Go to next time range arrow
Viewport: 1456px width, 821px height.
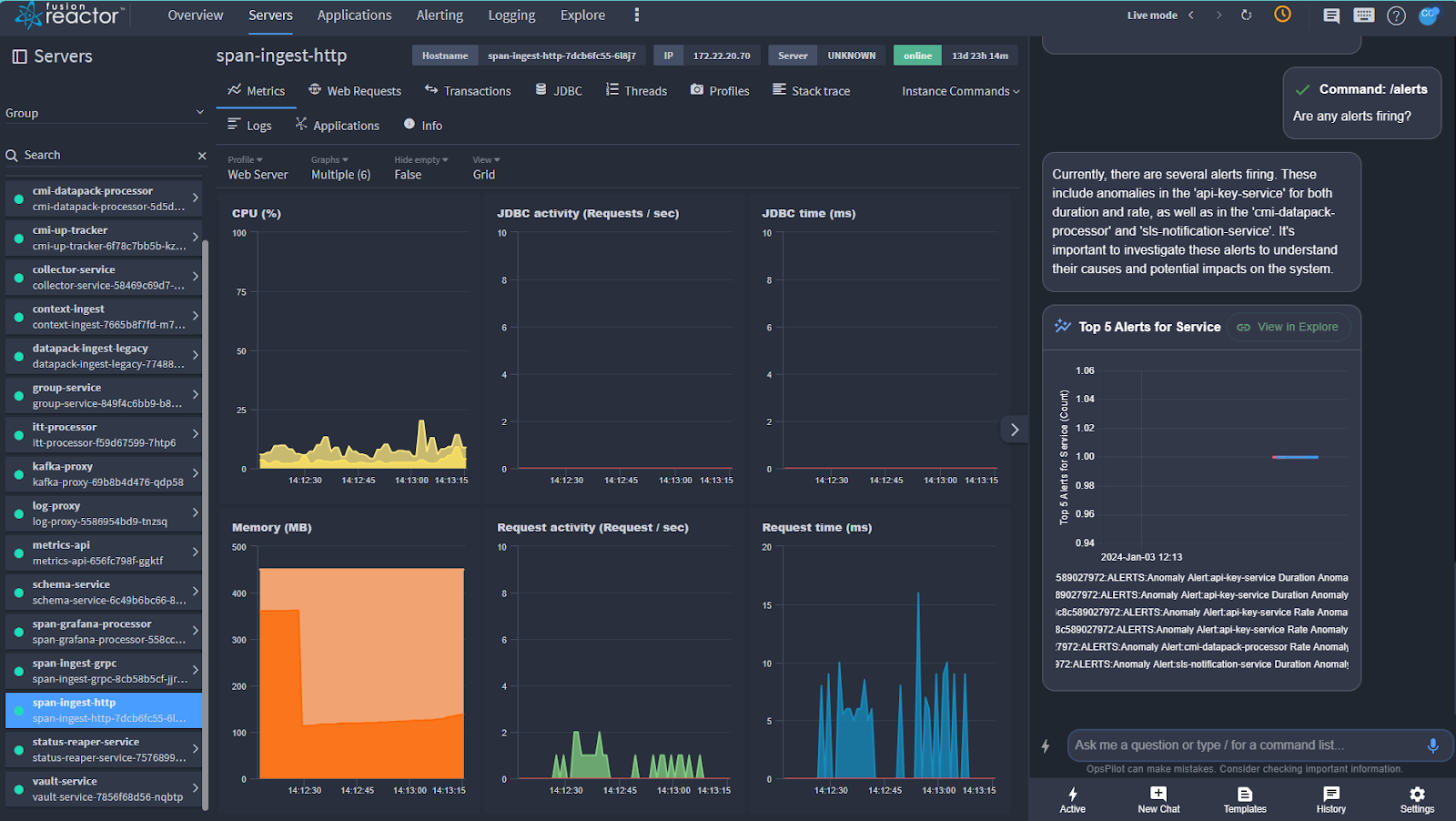(x=1219, y=15)
